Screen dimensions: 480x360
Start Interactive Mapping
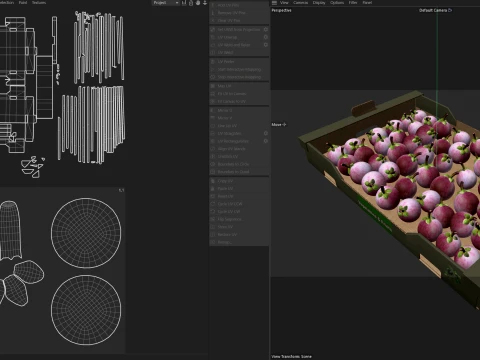(239, 69)
